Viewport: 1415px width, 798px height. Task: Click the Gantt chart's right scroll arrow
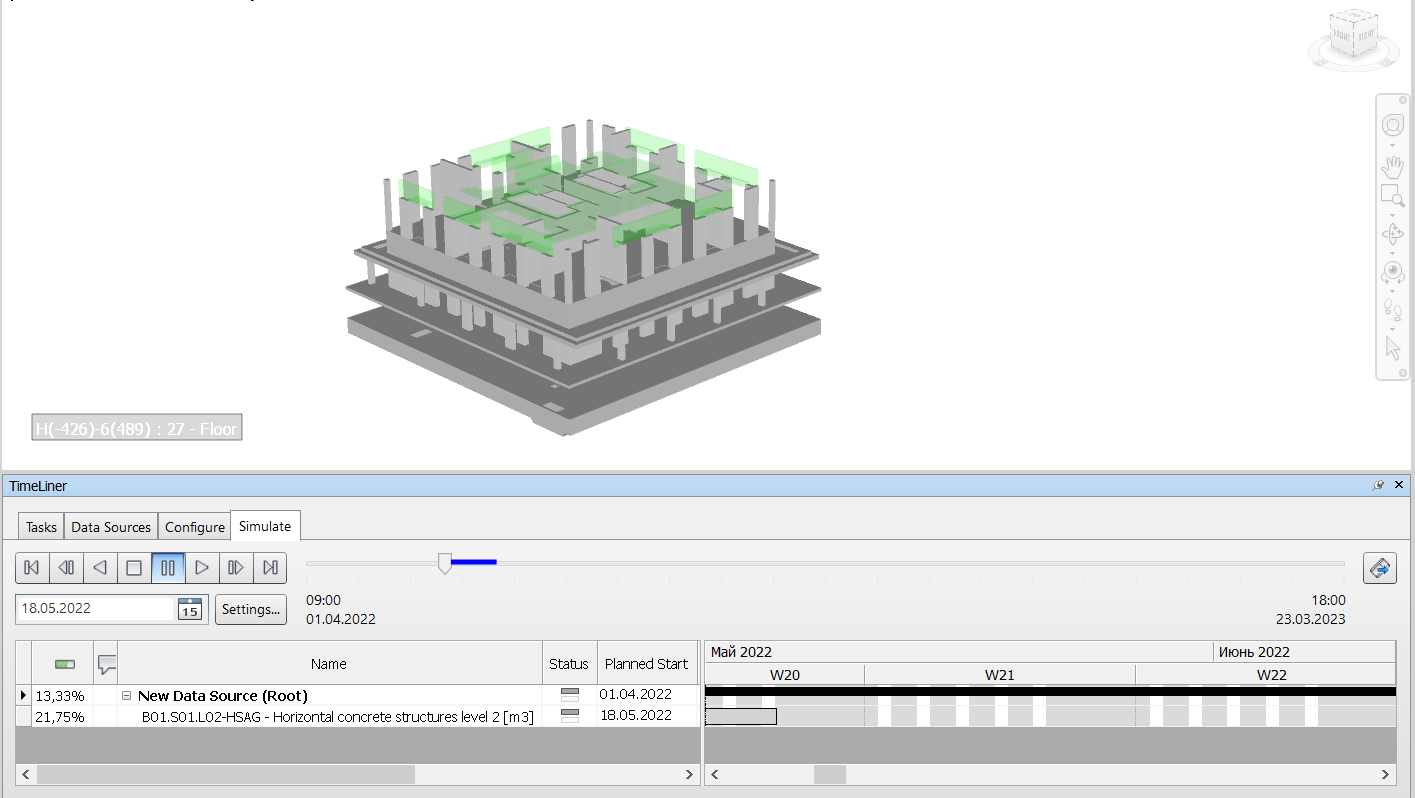(1386, 775)
